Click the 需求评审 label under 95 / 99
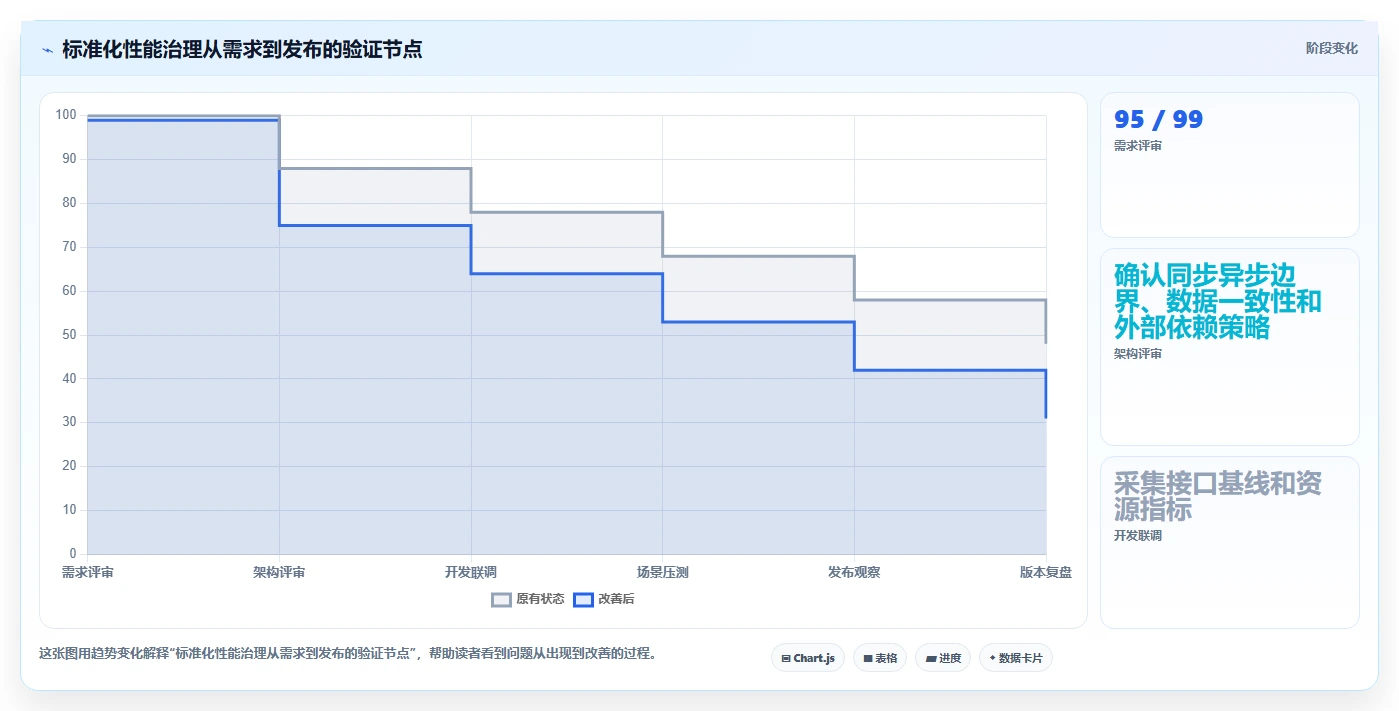 coord(1138,146)
